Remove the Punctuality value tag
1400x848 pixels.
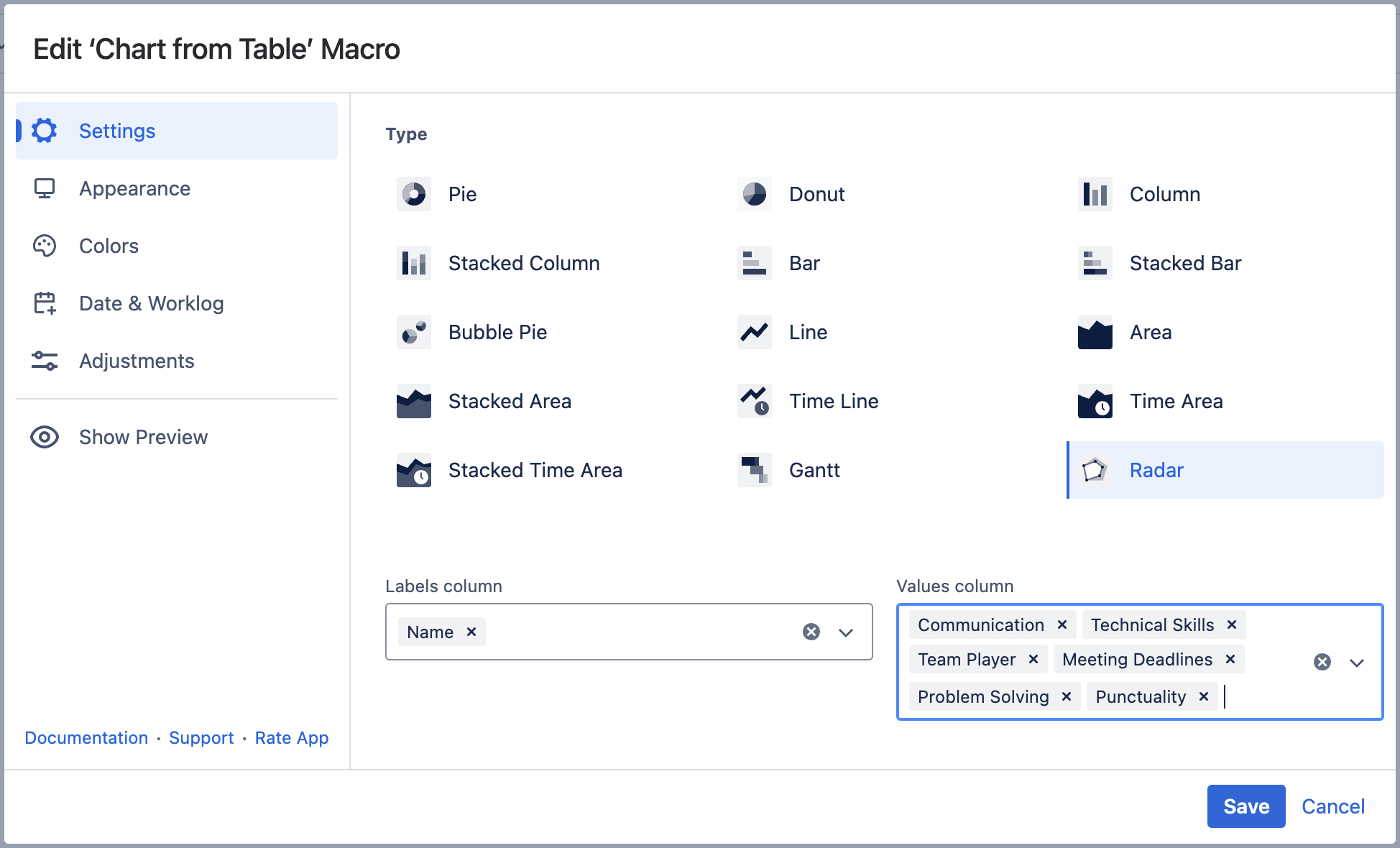click(1204, 696)
